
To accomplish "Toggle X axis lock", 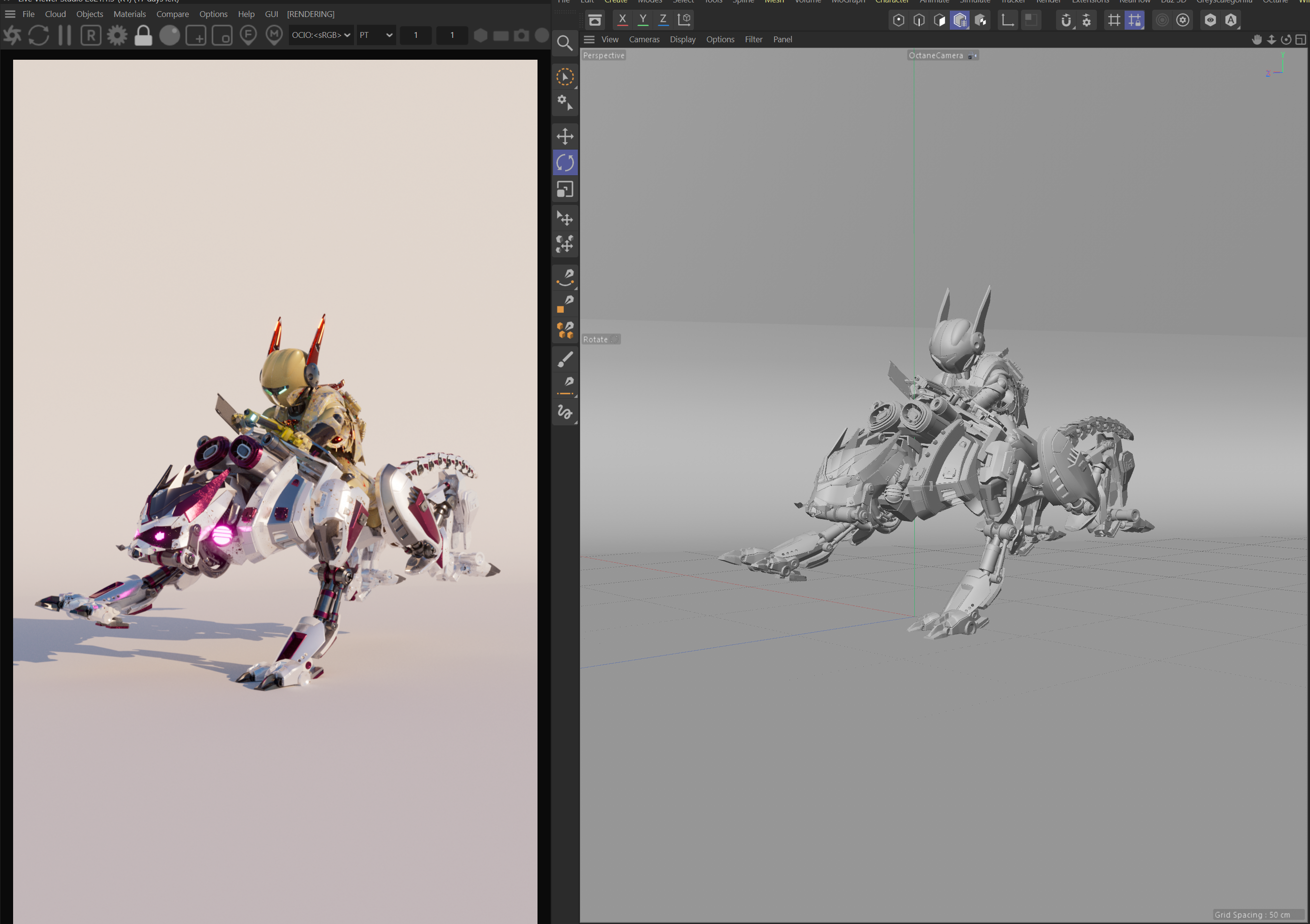I will 622,19.
